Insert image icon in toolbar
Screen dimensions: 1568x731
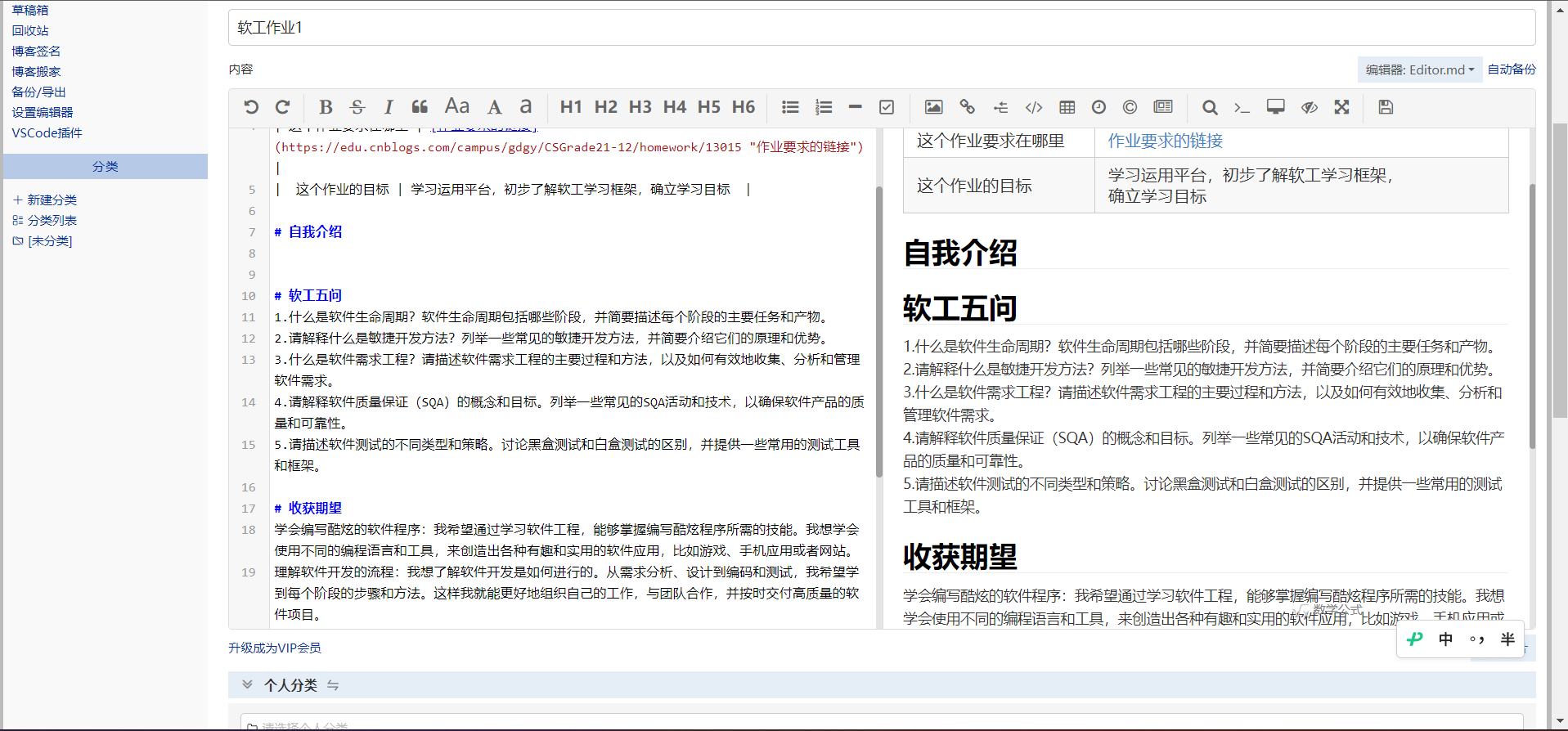(934, 107)
